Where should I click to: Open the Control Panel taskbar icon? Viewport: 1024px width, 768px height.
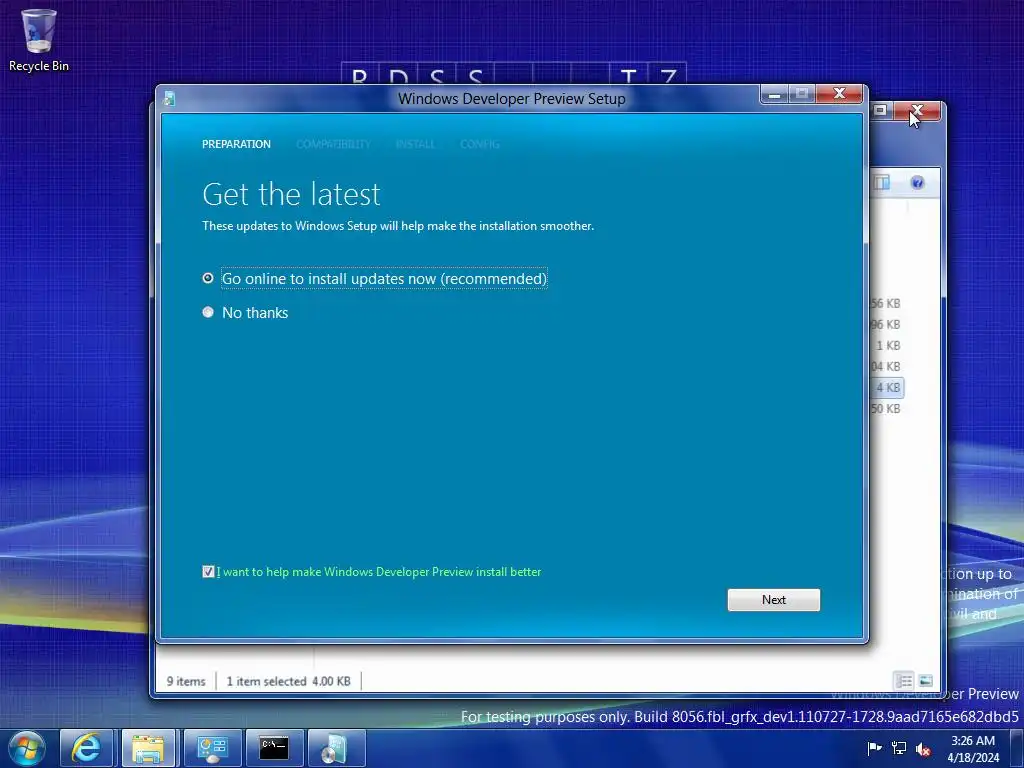pos(212,748)
